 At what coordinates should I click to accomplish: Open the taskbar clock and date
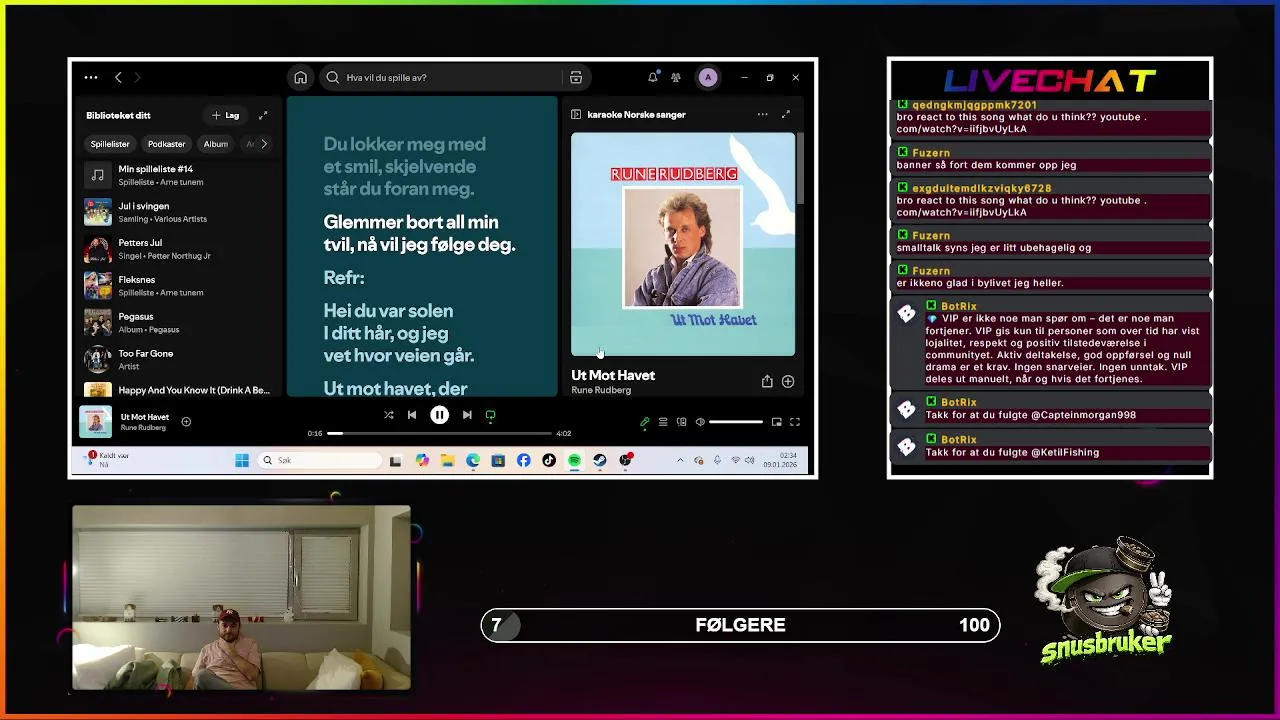coord(780,461)
